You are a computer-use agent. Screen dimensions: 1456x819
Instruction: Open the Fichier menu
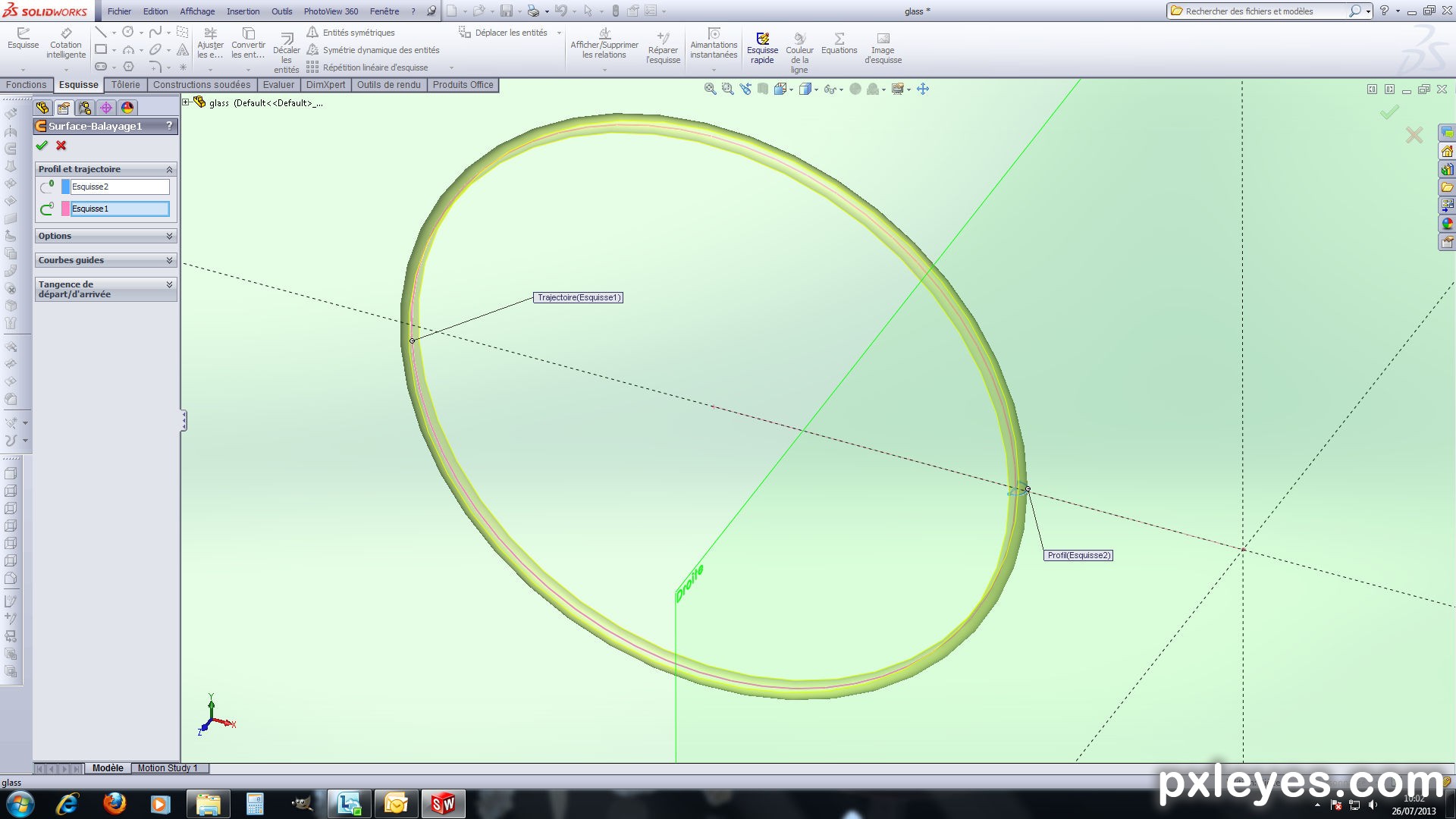(x=119, y=11)
